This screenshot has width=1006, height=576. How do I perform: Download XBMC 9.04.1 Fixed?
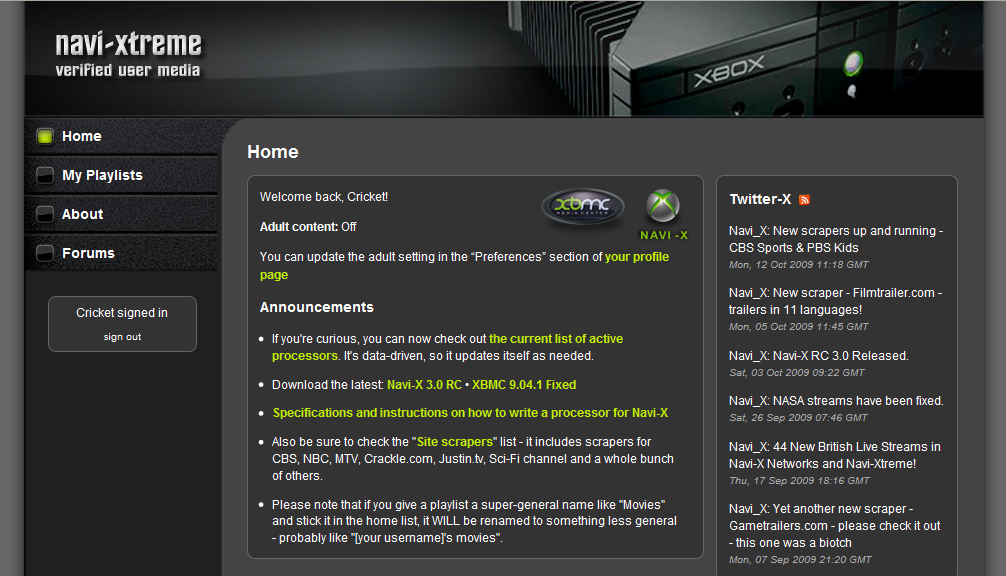pos(524,385)
